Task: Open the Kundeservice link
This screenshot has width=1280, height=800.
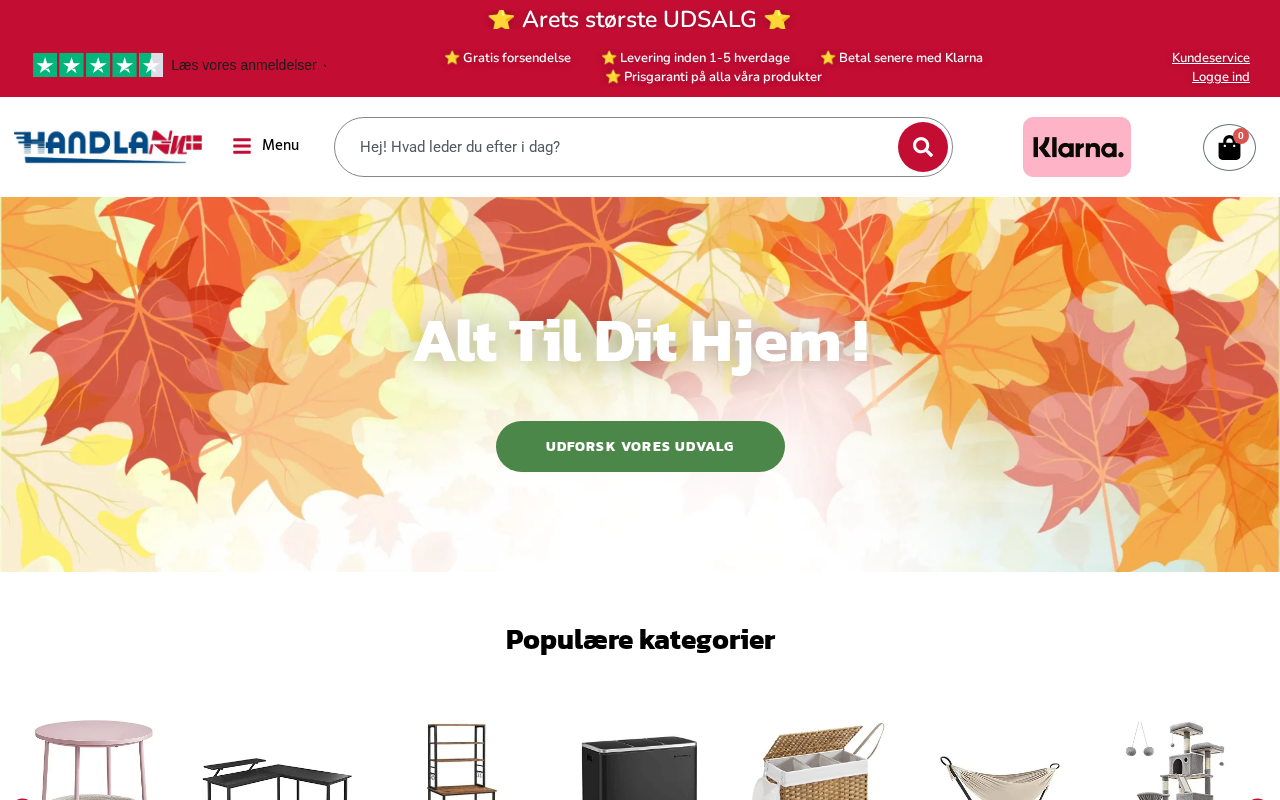Action: [x=1211, y=58]
